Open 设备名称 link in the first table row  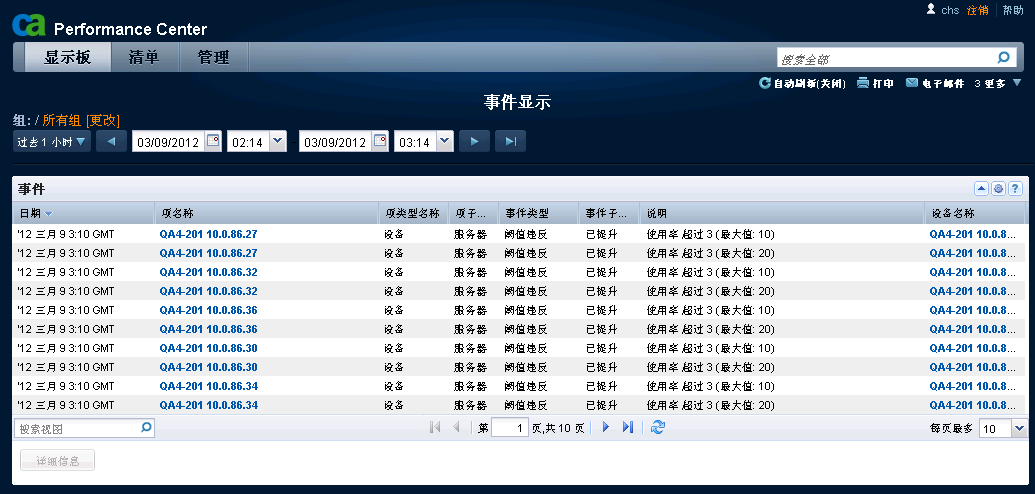[972, 234]
